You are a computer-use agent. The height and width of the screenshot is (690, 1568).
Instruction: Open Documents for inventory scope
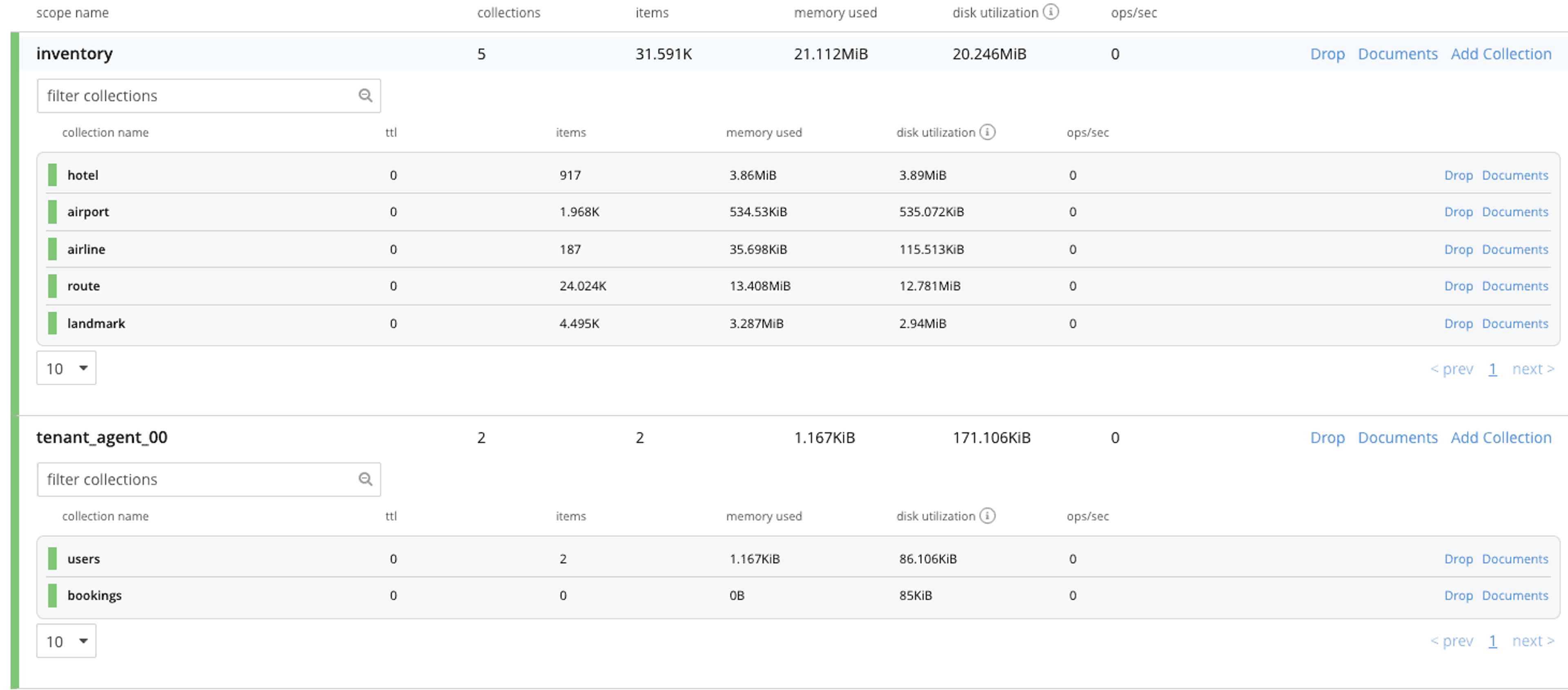1398,54
